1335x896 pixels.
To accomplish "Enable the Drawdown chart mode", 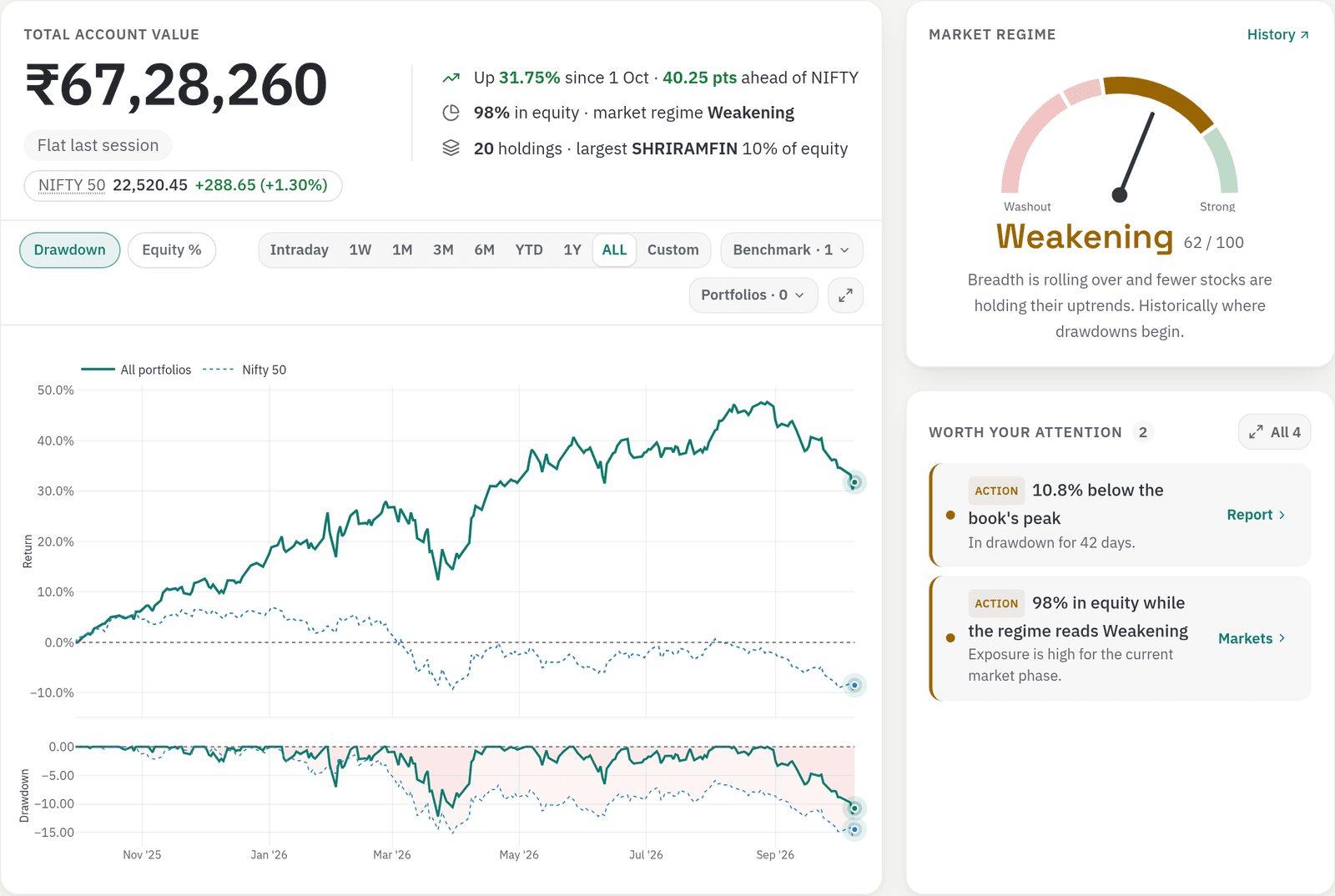I will coord(70,250).
